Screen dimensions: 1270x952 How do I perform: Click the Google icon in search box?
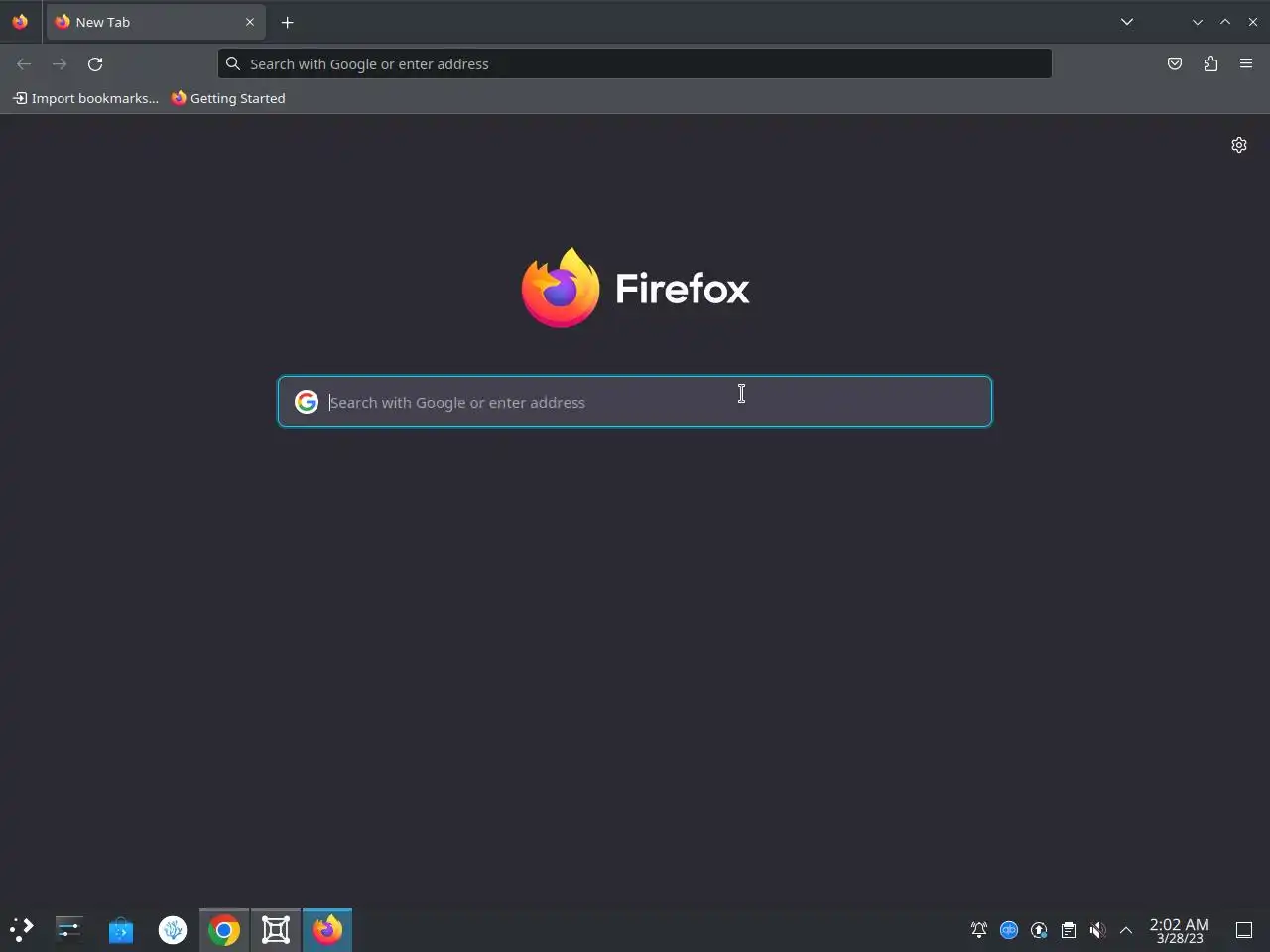tap(307, 402)
